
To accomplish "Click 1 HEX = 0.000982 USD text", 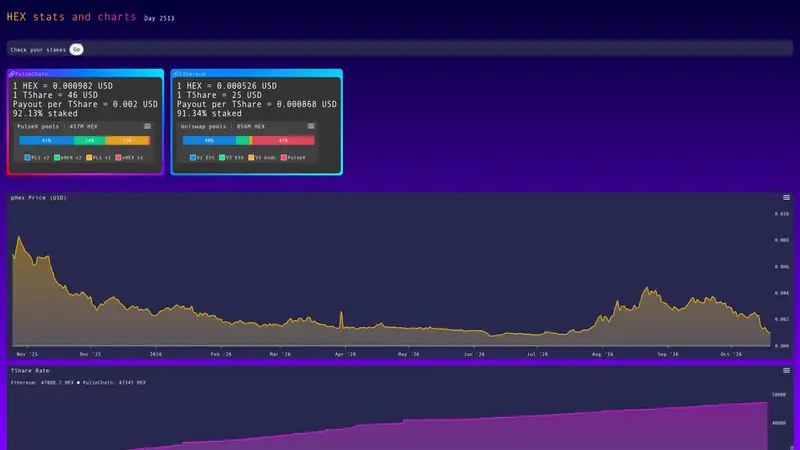I will coord(63,86).
